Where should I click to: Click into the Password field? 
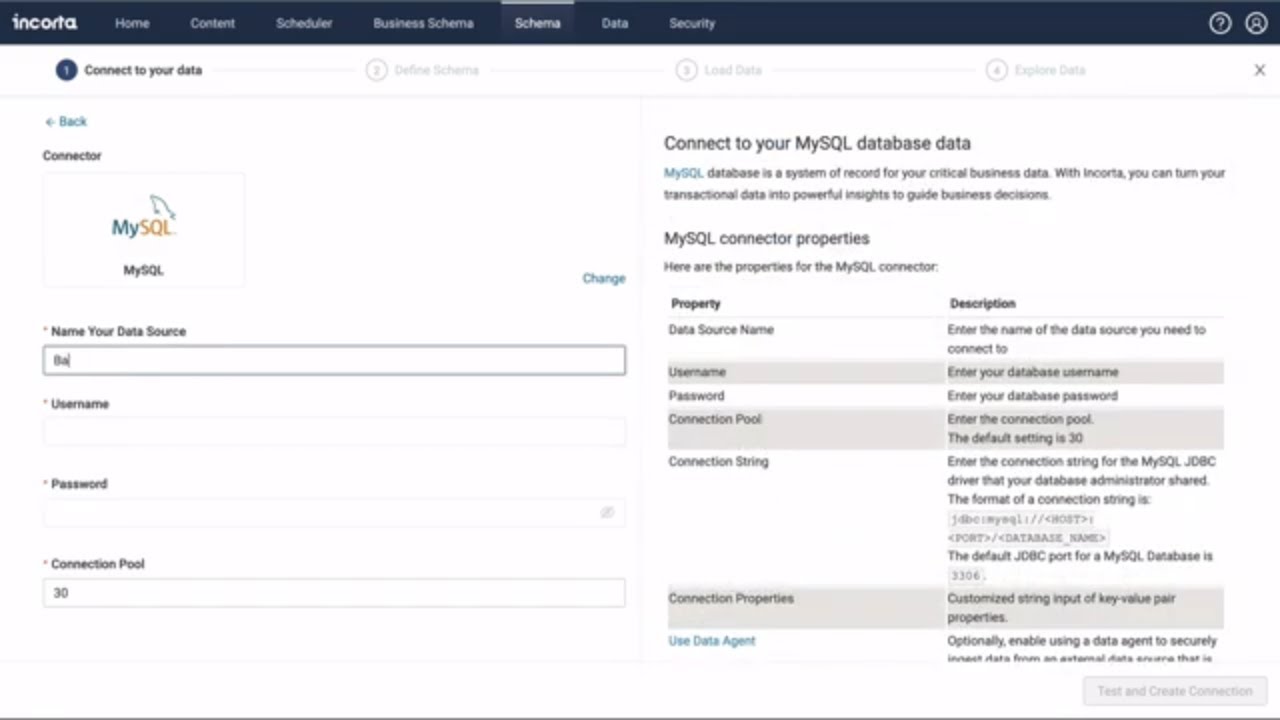tap(334, 512)
